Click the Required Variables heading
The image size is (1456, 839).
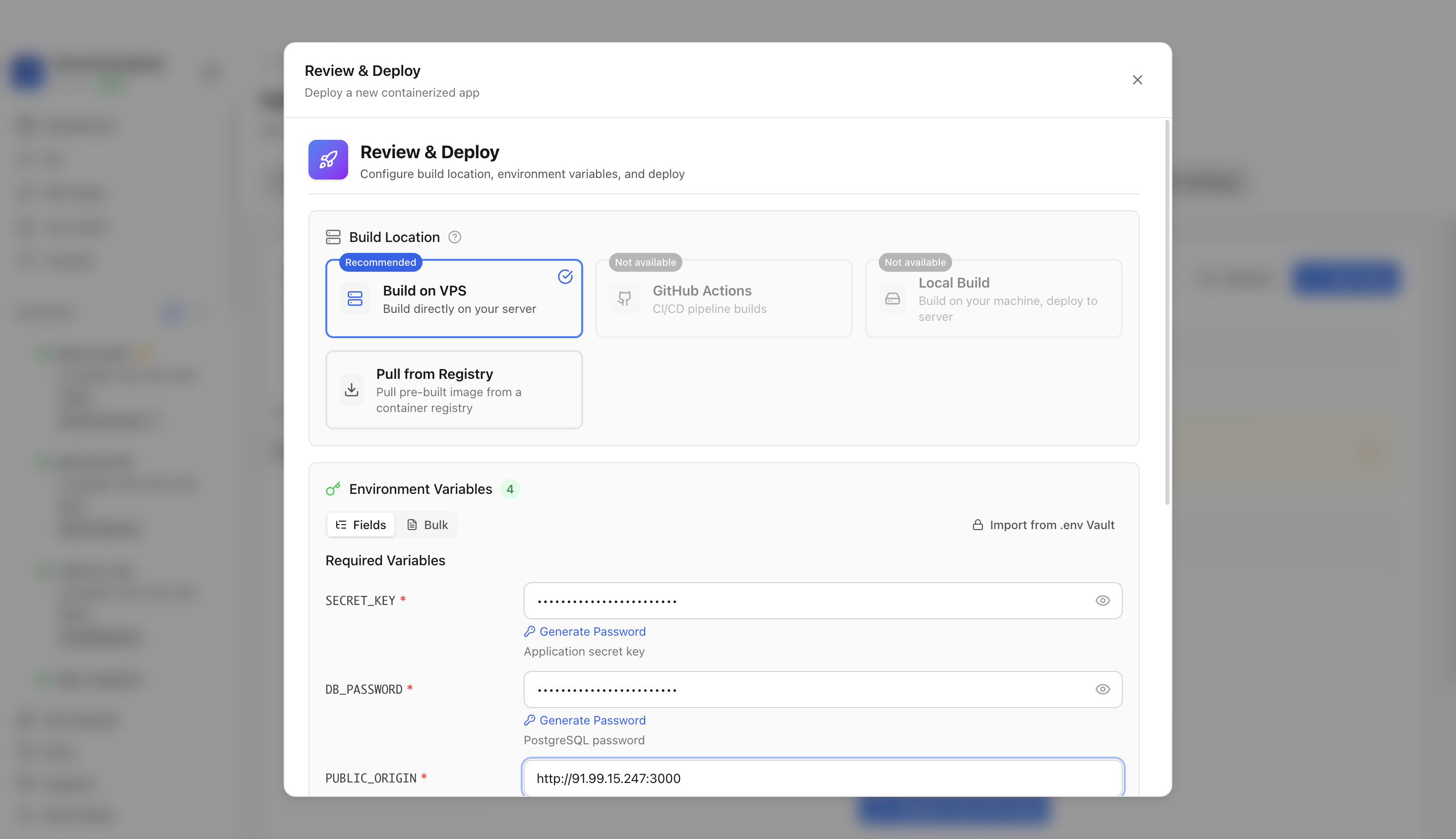click(385, 561)
